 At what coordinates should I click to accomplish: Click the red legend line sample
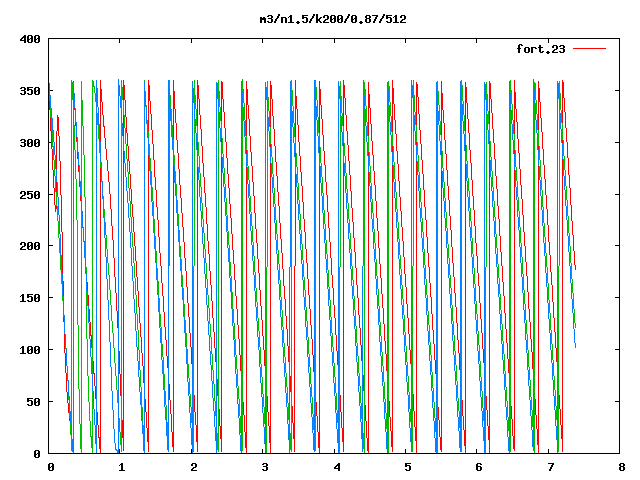tap(589, 49)
